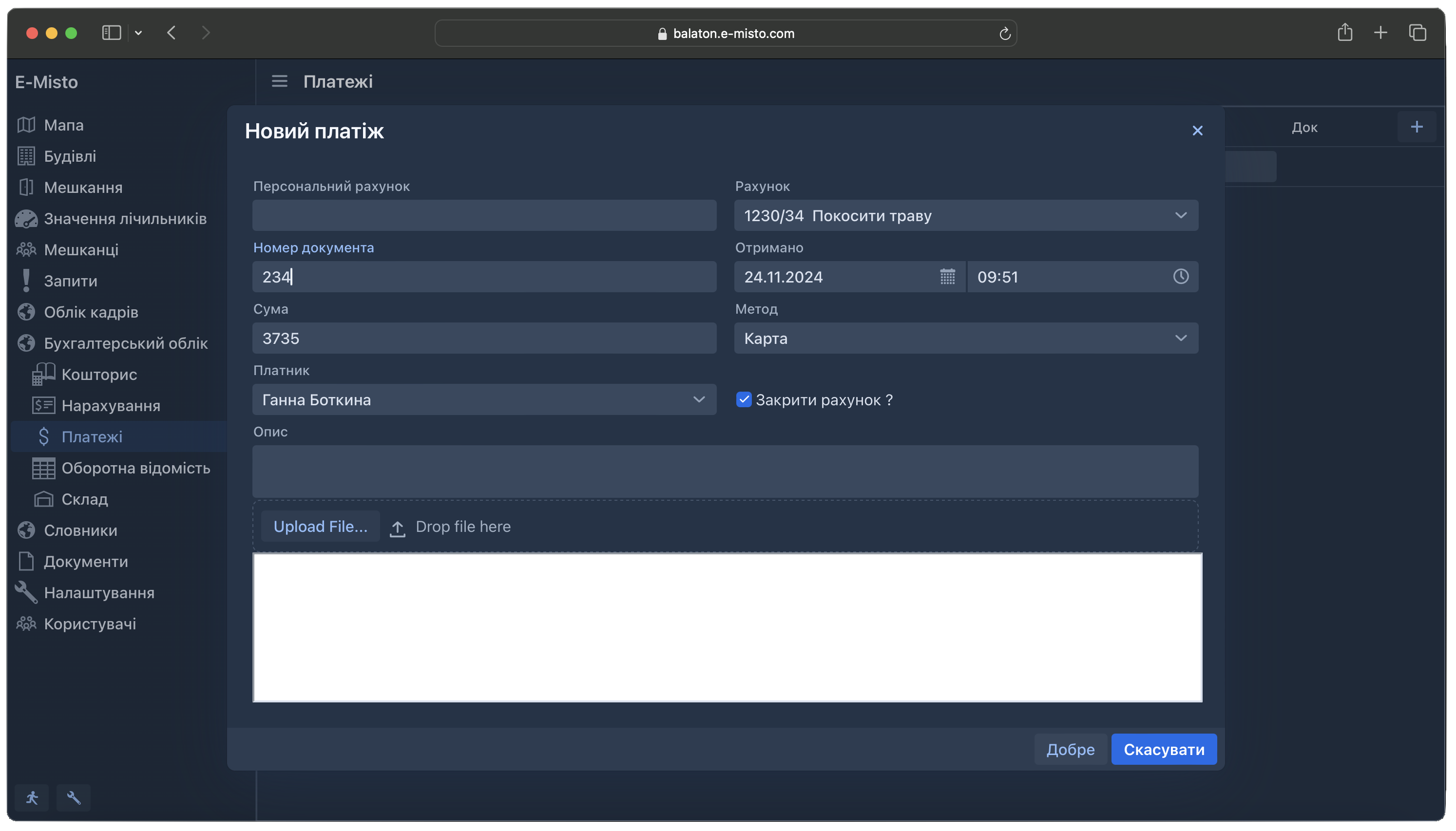Viewport: 1456px width, 831px height.
Task: Click the Номер документа field with 234
Action: click(x=484, y=277)
